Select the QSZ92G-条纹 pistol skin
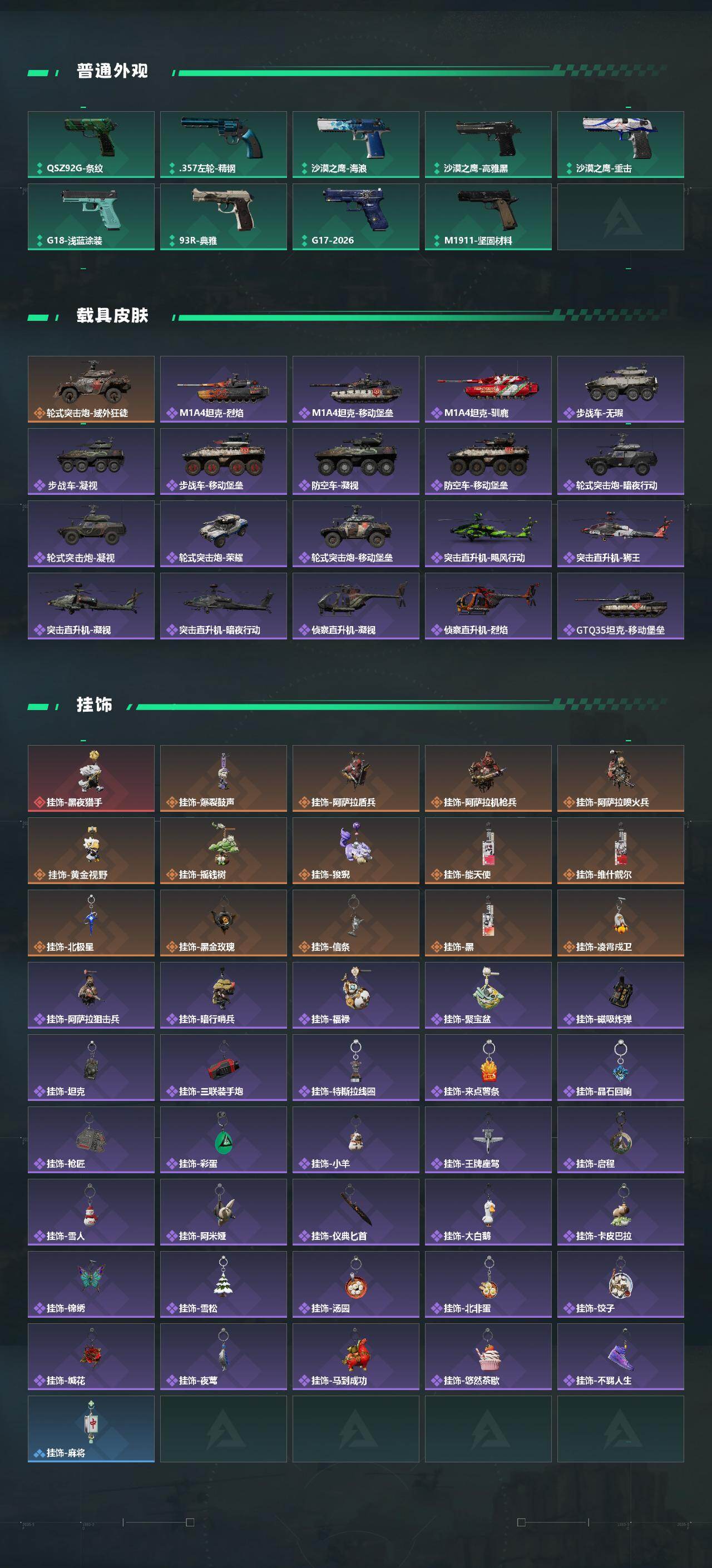Viewport: 712px width, 1568px height. pyautogui.click(x=91, y=144)
